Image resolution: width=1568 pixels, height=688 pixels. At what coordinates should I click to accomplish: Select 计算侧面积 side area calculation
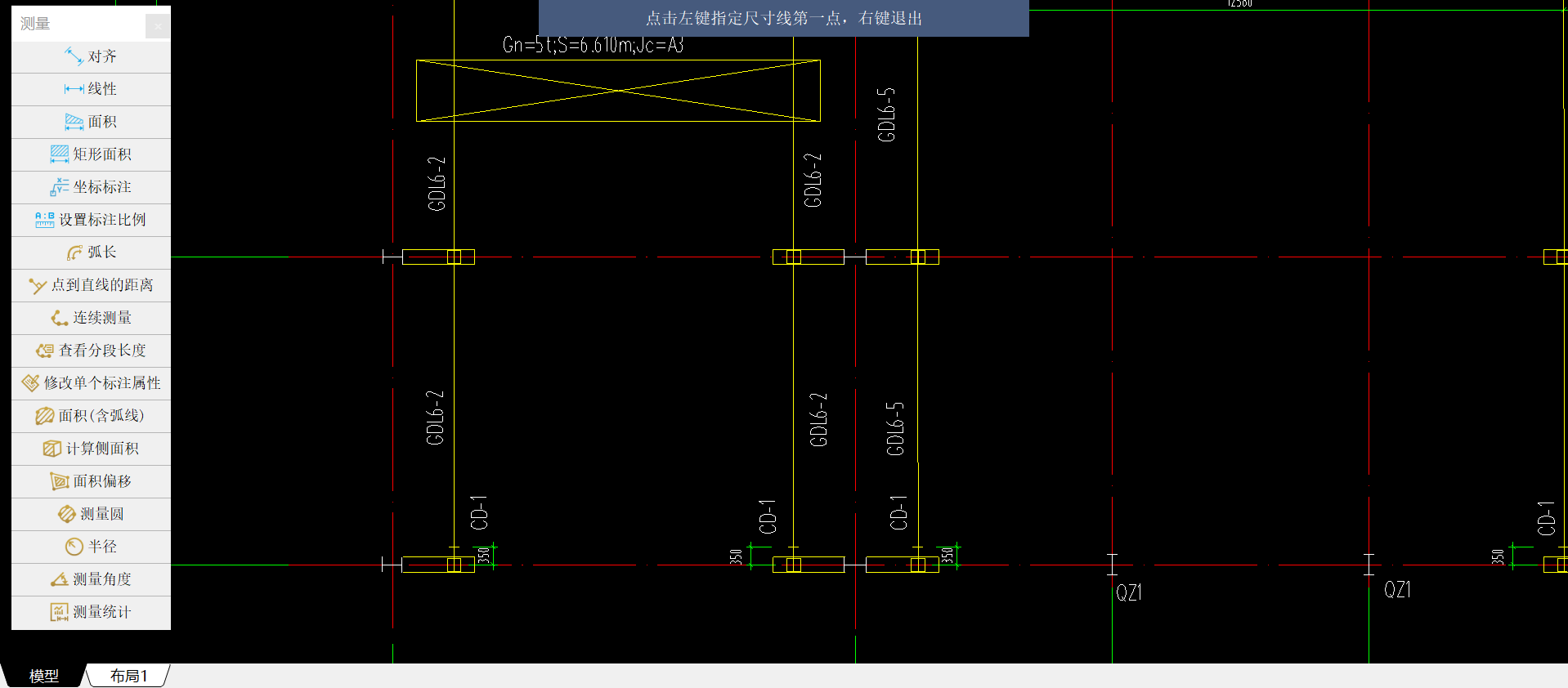pos(91,449)
